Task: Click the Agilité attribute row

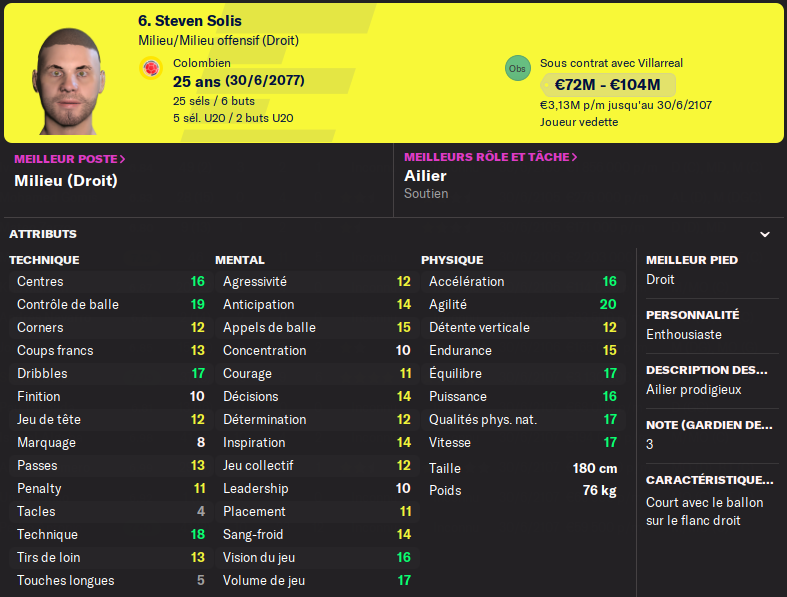Action: coord(522,305)
